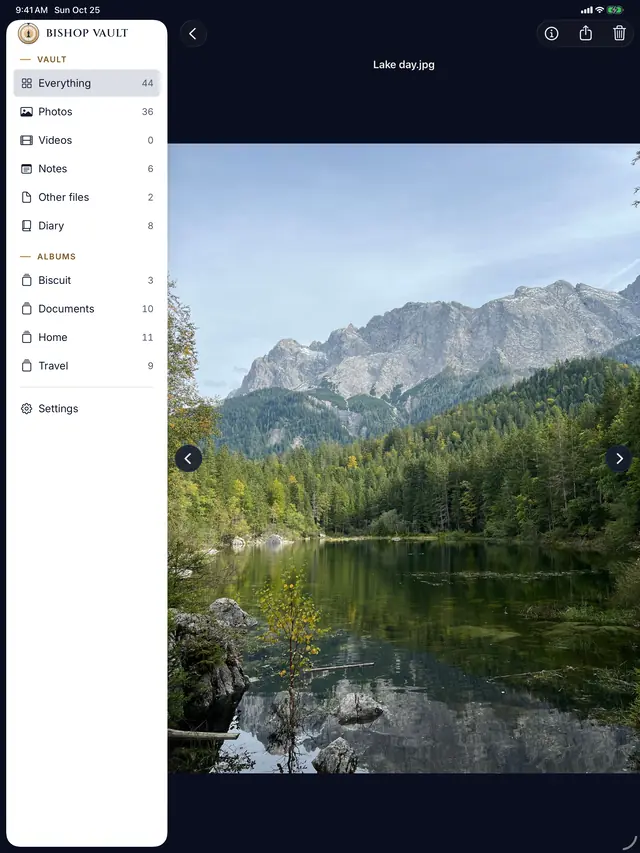640x853 pixels.
Task: Click the Everything grid icon
Action: pyautogui.click(x=26, y=83)
